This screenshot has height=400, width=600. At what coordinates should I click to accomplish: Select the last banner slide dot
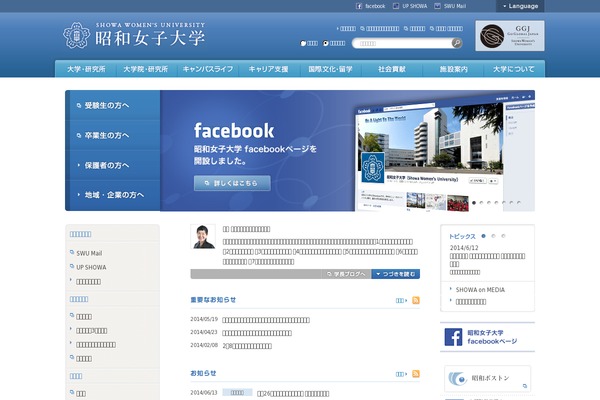(x=519, y=203)
